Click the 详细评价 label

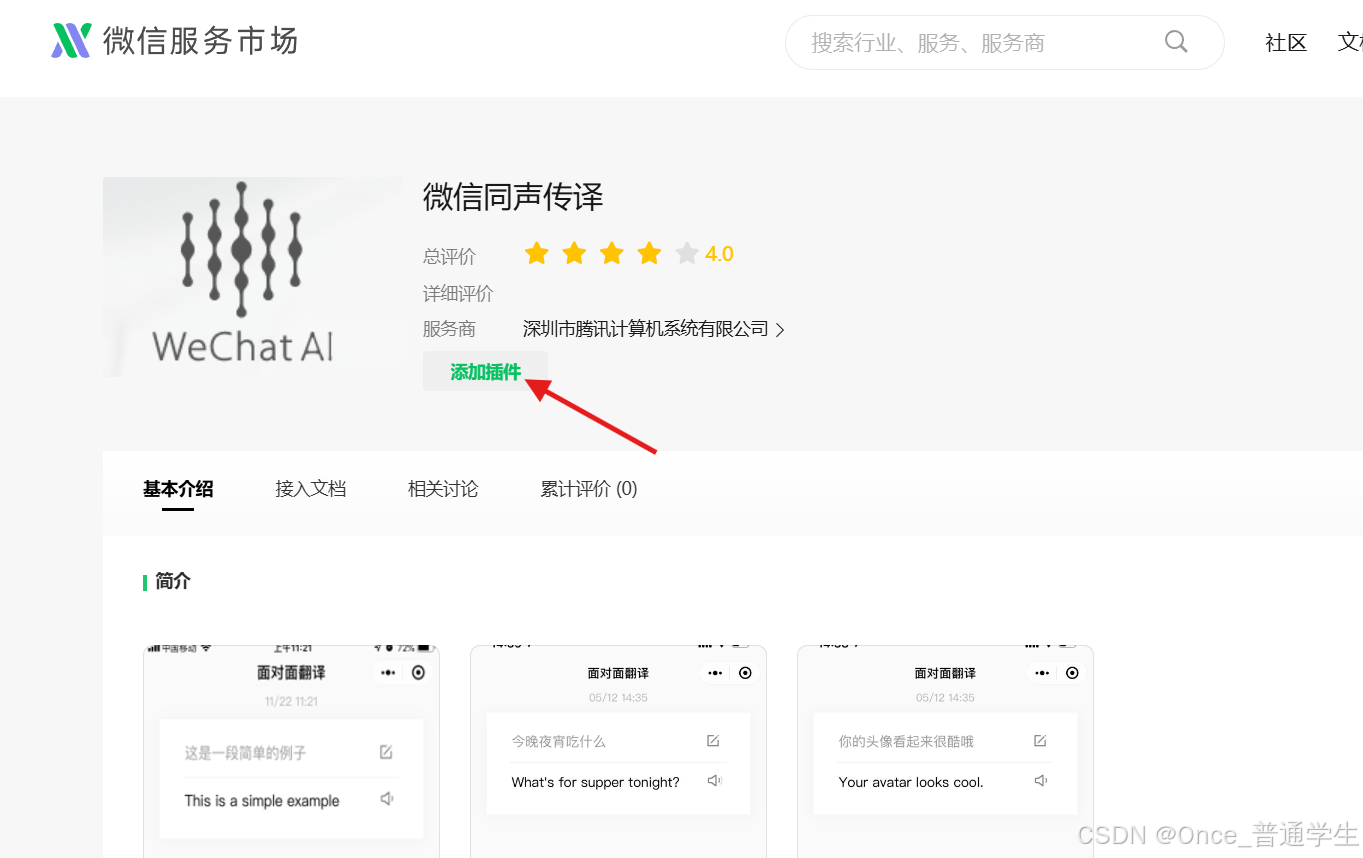[x=458, y=294]
